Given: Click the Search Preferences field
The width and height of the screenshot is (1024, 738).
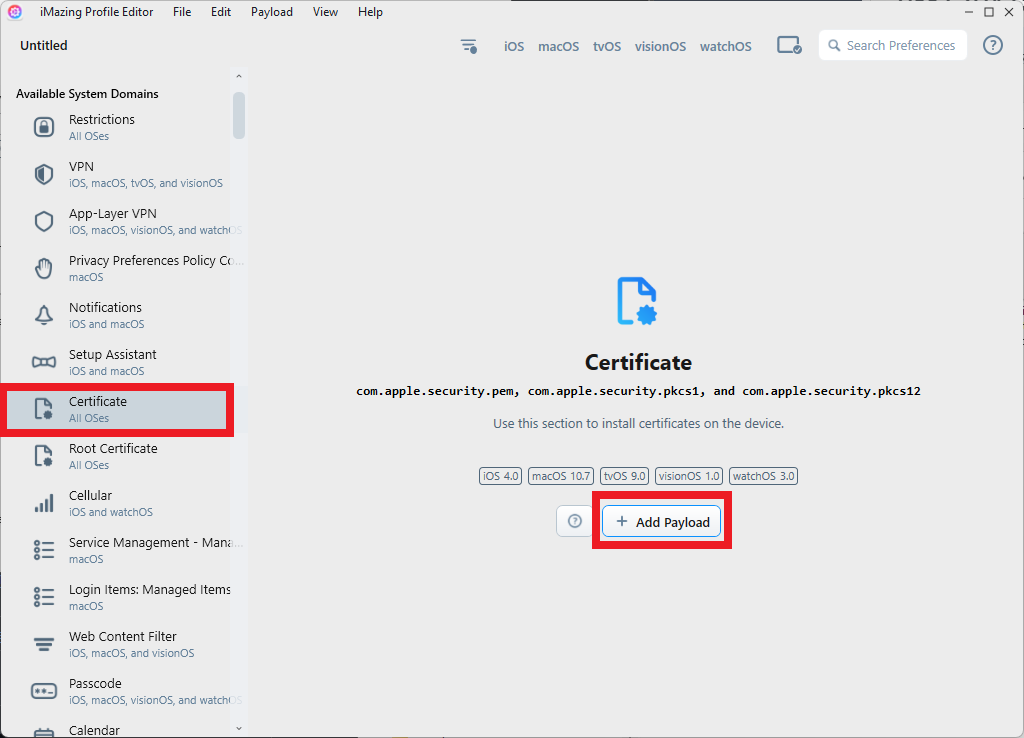Looking at the screenshot, I should coord(893,45).
